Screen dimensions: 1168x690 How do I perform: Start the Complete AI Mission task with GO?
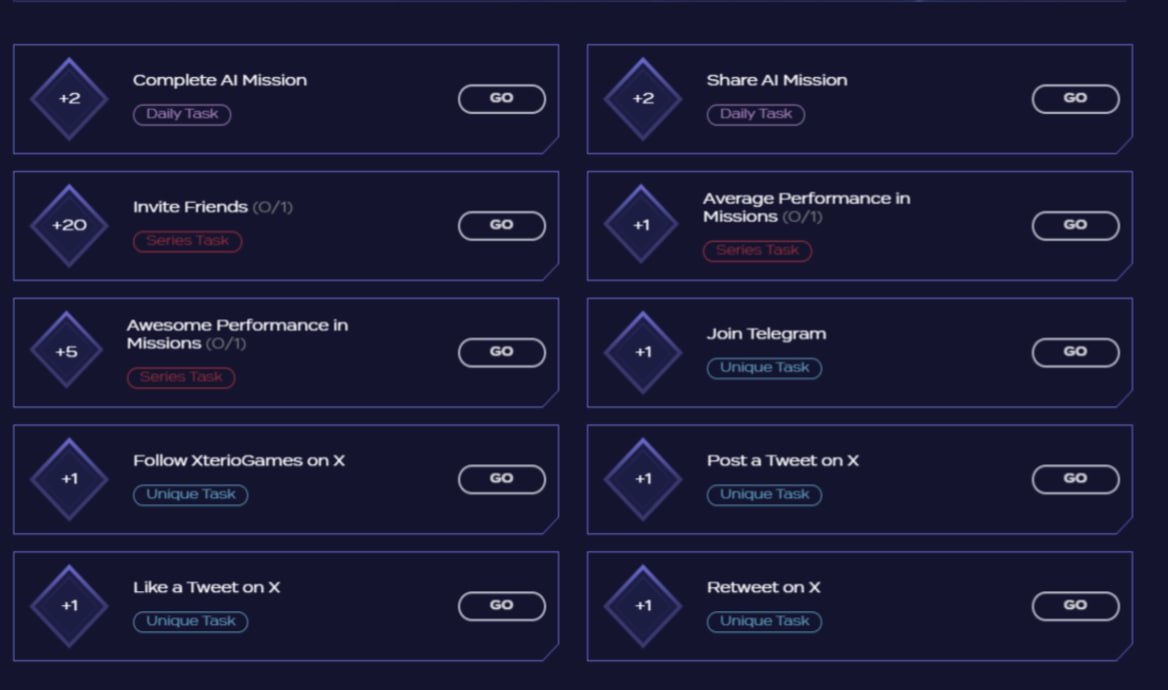pyautogui.click(x=501, y=98)
